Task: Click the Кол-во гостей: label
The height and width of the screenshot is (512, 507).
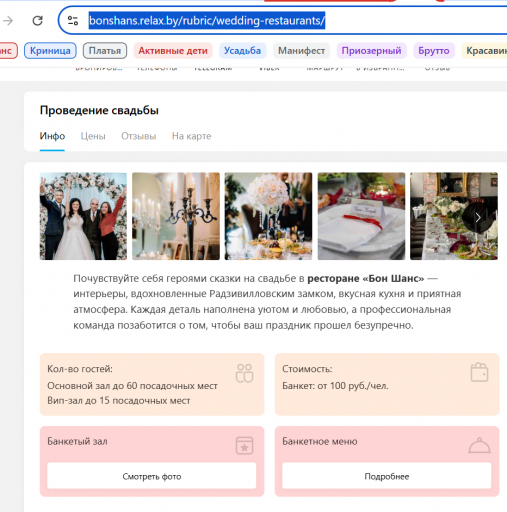Action: [80, 369]
